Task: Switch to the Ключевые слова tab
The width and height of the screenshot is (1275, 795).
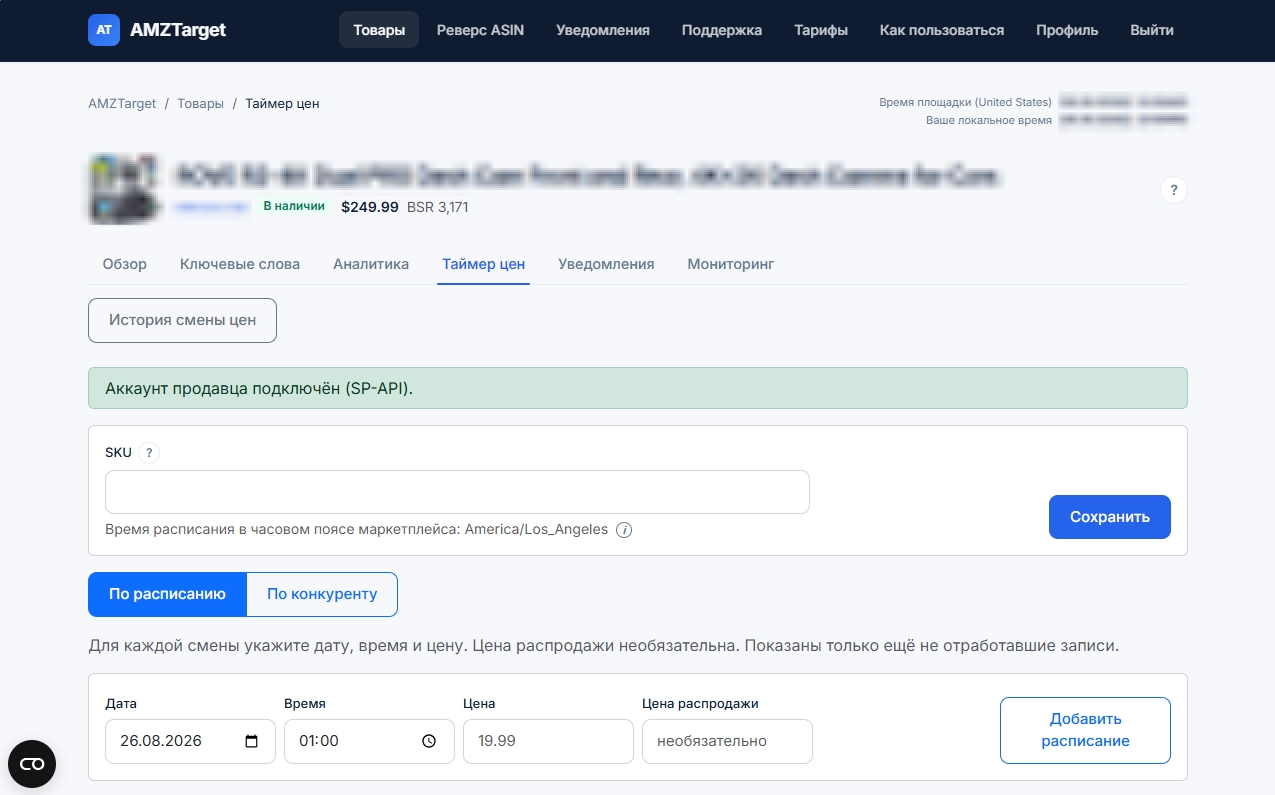Action: [x=240, y=264]
